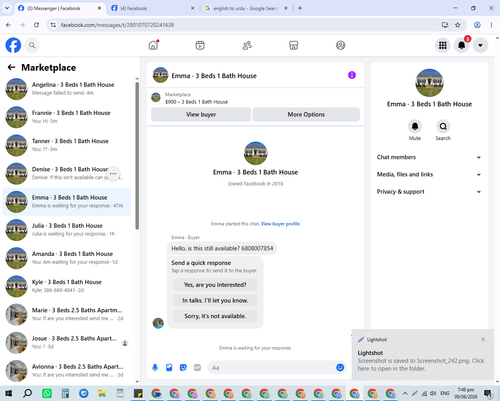This screenshot has width=500, height=401.
Task: Open the apps grid menu icon
Action: pos(443,45)
